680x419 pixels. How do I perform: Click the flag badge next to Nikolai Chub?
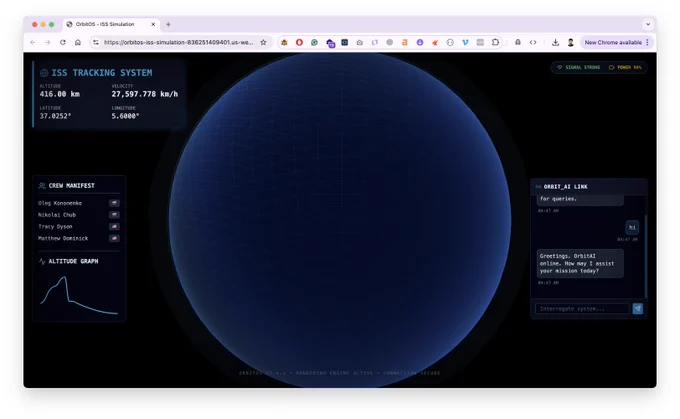click(x=114, y=215)
